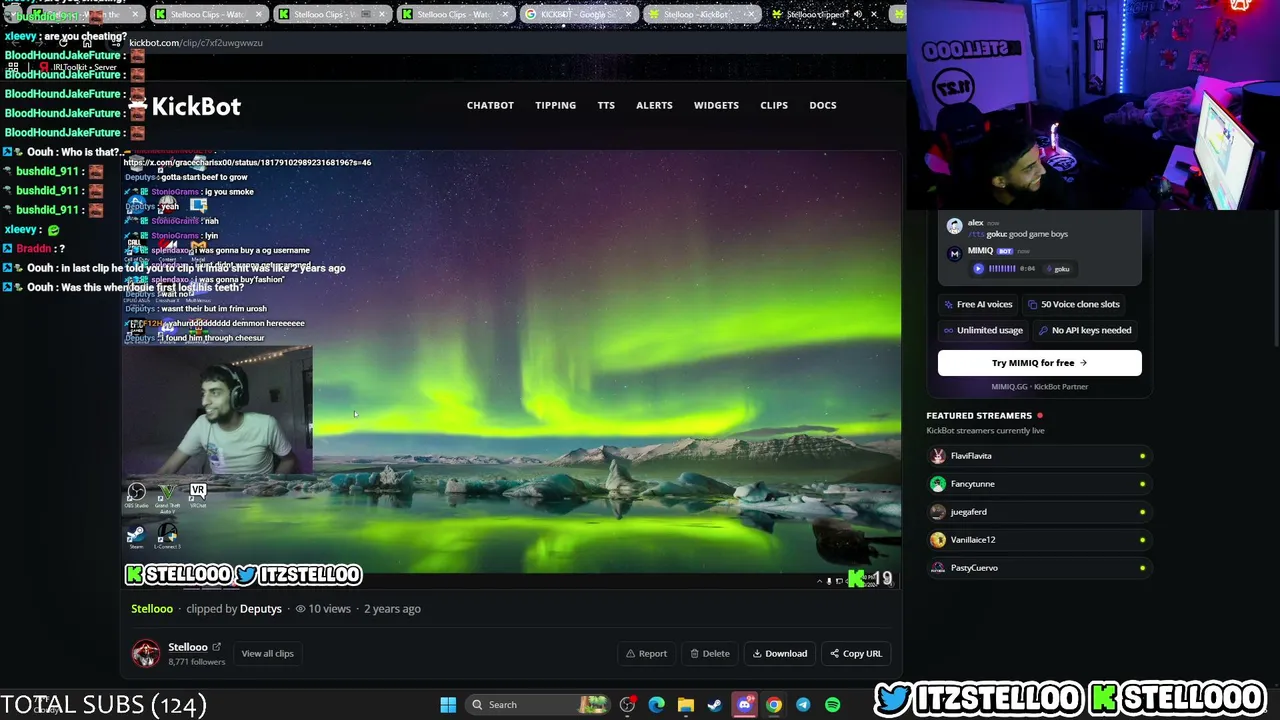This screenshot has height=720, width=1280.
Task: Click the KickBot logo in the header
Action: [186, 106]
